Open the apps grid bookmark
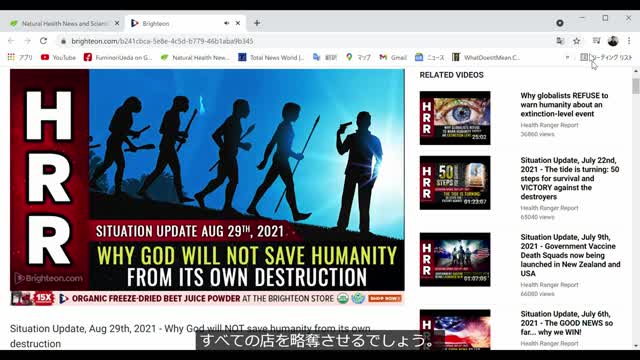Image resolution: width=640 pixels, height=360 pixels. click(x=20, y=58)
